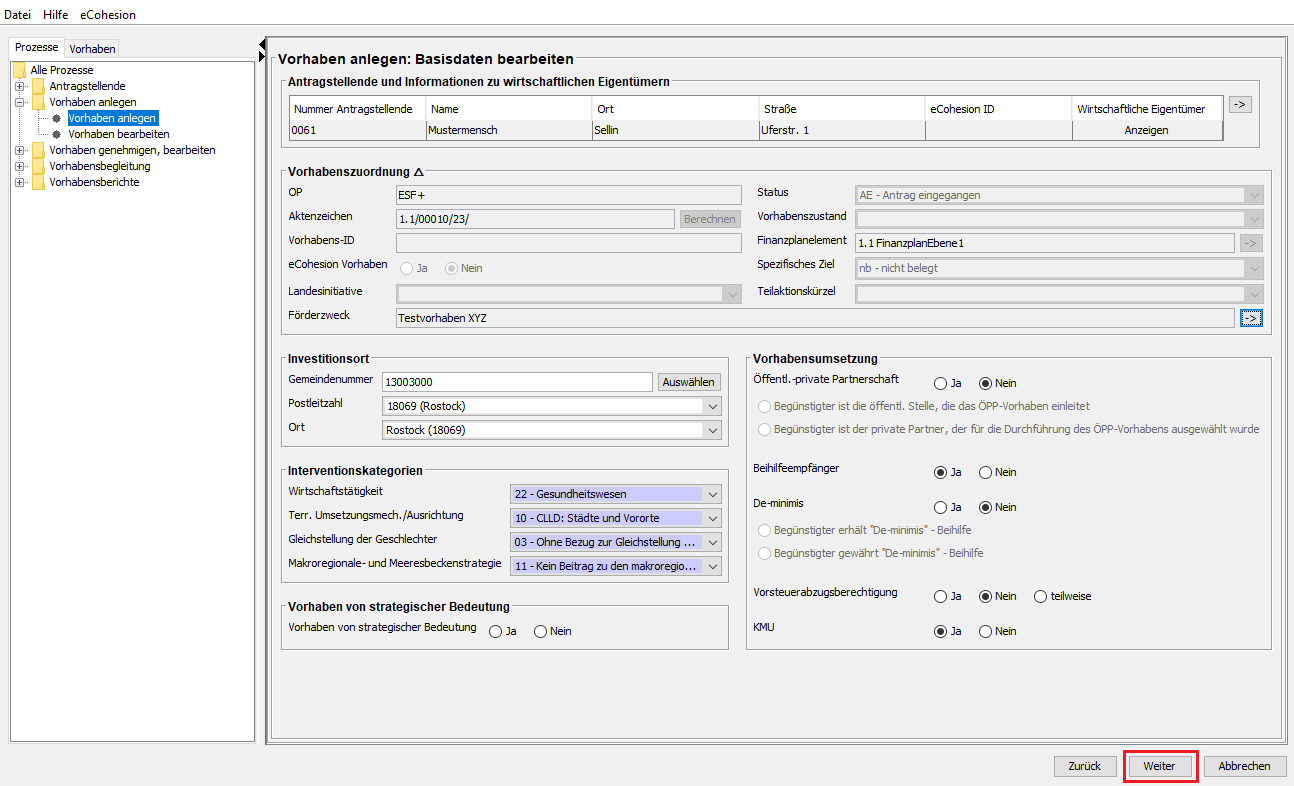The height and width of the screenshot is (786, 1294).
Task: Click the 0061 applicant number cell
Action: pyautogui.click(x=357, y=130)
